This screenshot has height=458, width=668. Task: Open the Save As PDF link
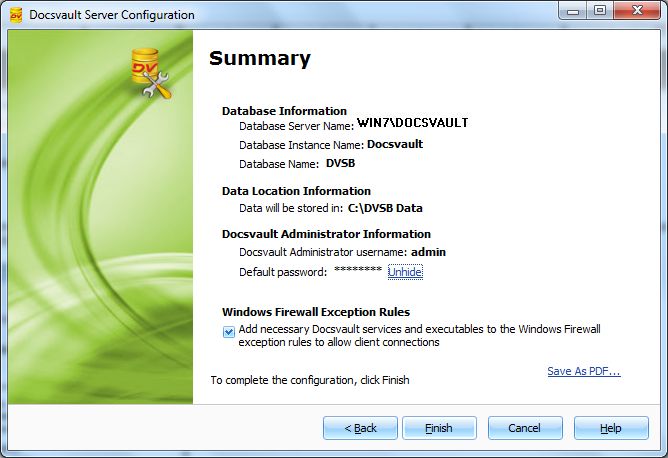pos(584,371)
